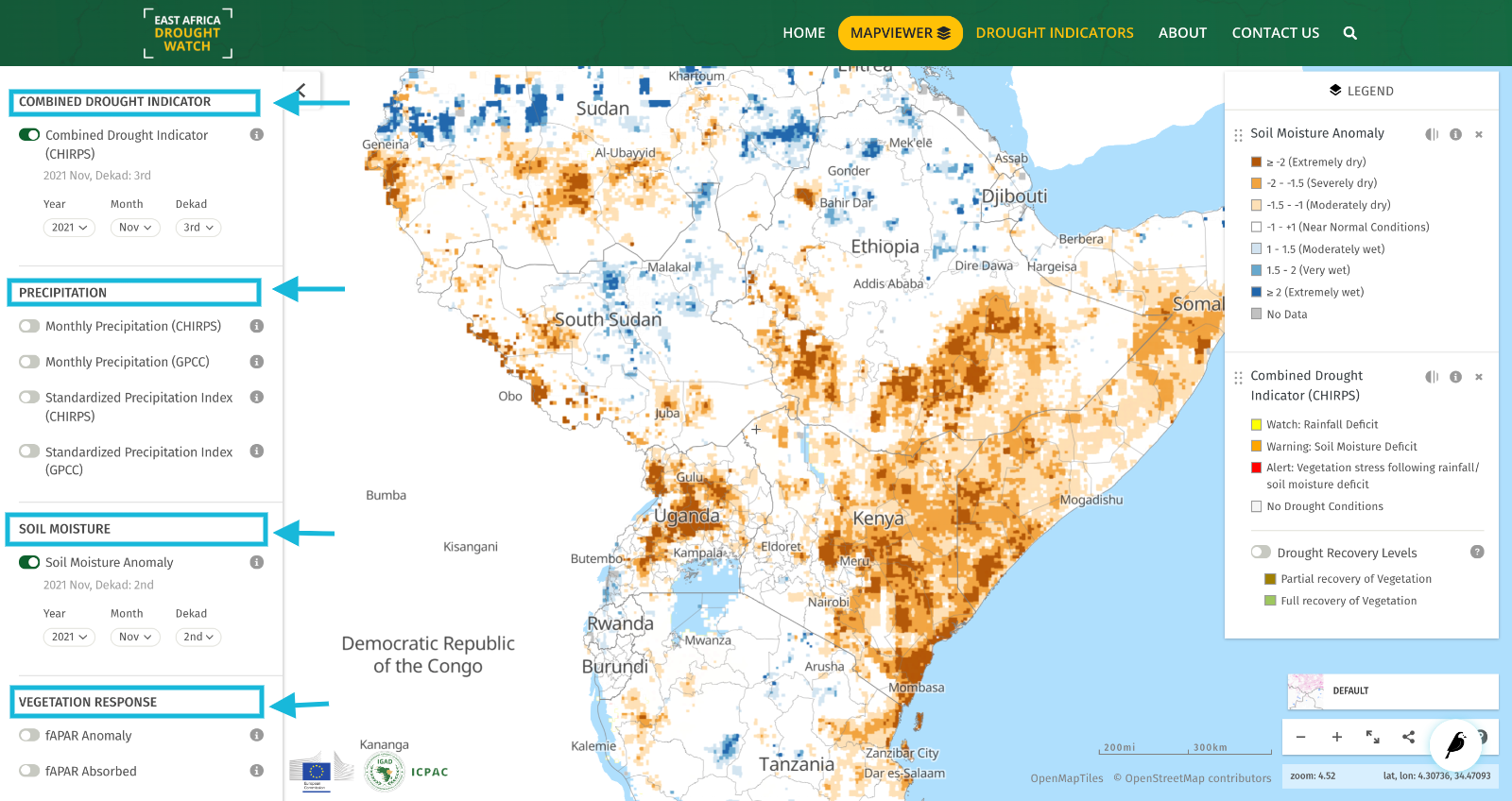Show info for fAPAR Anomaly layer

(256, 735)
